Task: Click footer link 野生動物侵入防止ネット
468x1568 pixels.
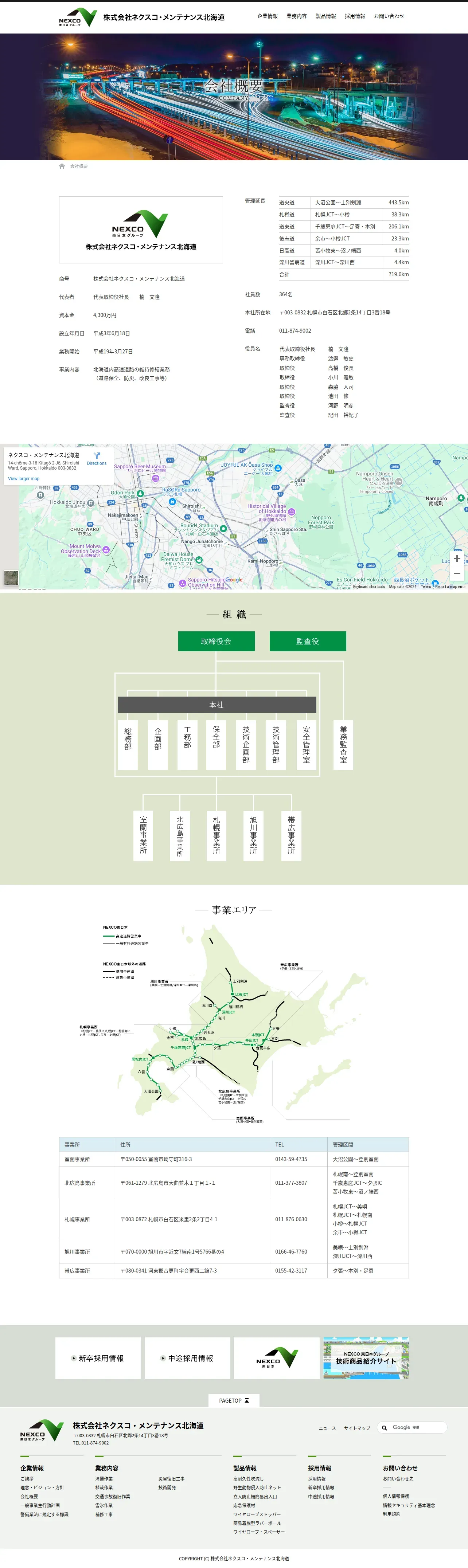Action: [257, 1487]
